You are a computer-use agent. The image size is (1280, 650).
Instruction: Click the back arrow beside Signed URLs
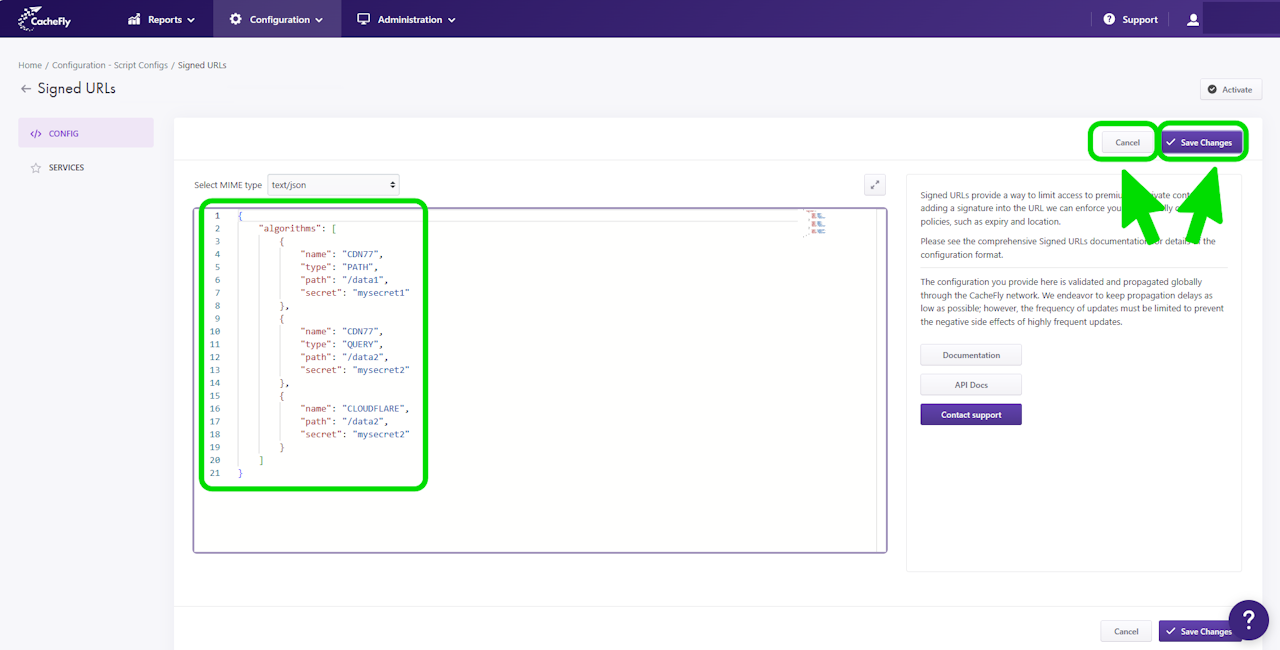[26, 89]
